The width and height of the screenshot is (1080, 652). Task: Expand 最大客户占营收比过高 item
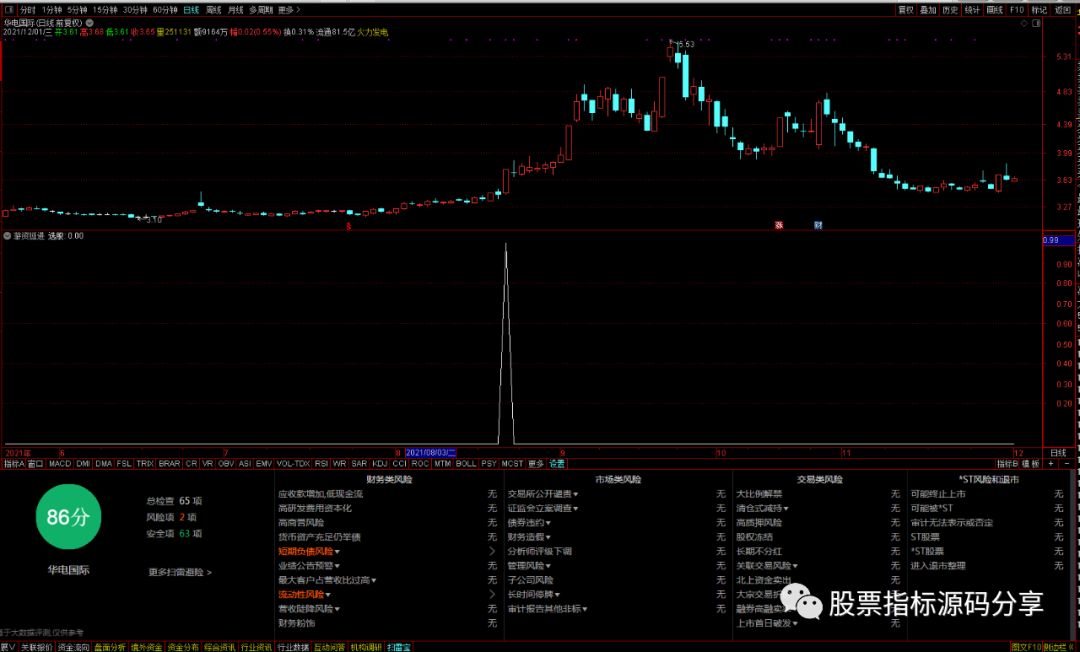327,580
